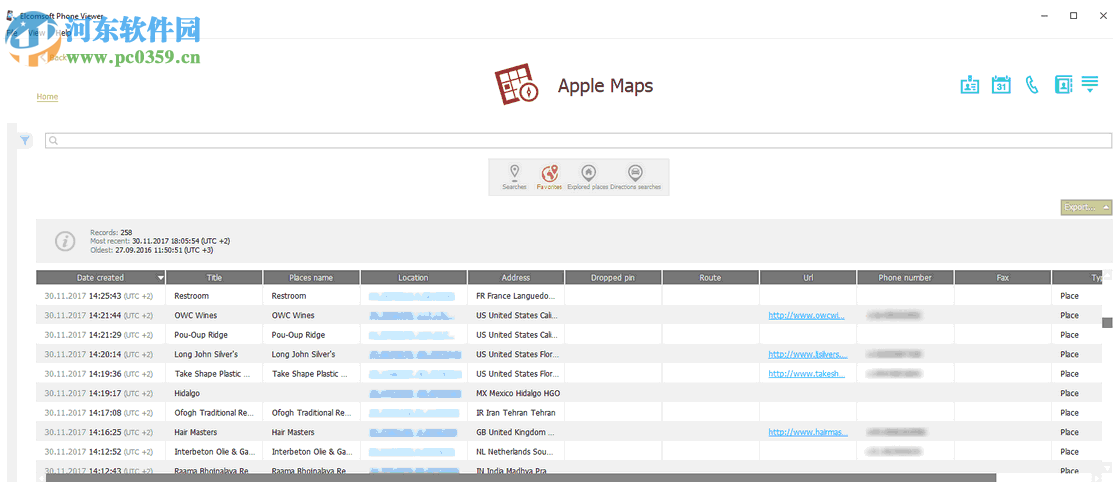Open the Calls phone icon

click(1031, 84)
